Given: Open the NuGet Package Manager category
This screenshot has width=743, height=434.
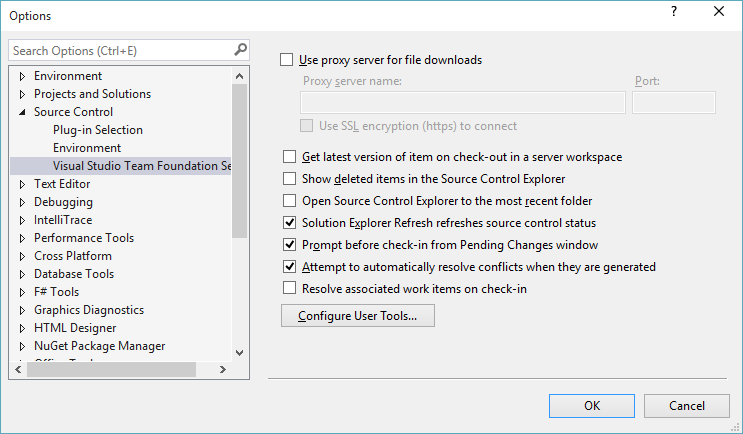Looking at the screenshot, I should [x=99, y=346].
